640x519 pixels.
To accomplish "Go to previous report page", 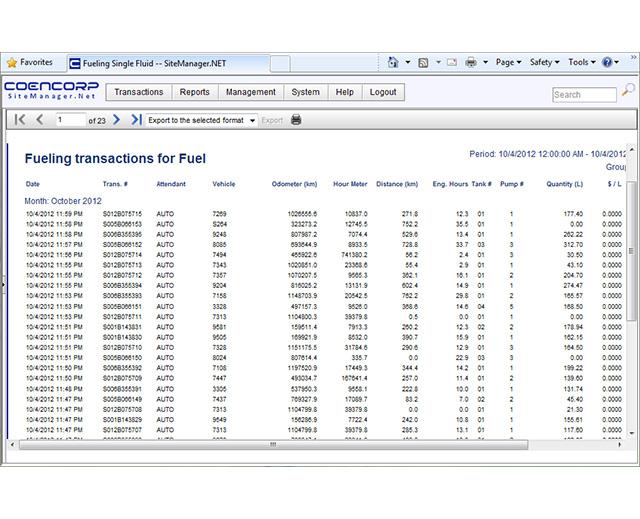I will coord(40,120).
